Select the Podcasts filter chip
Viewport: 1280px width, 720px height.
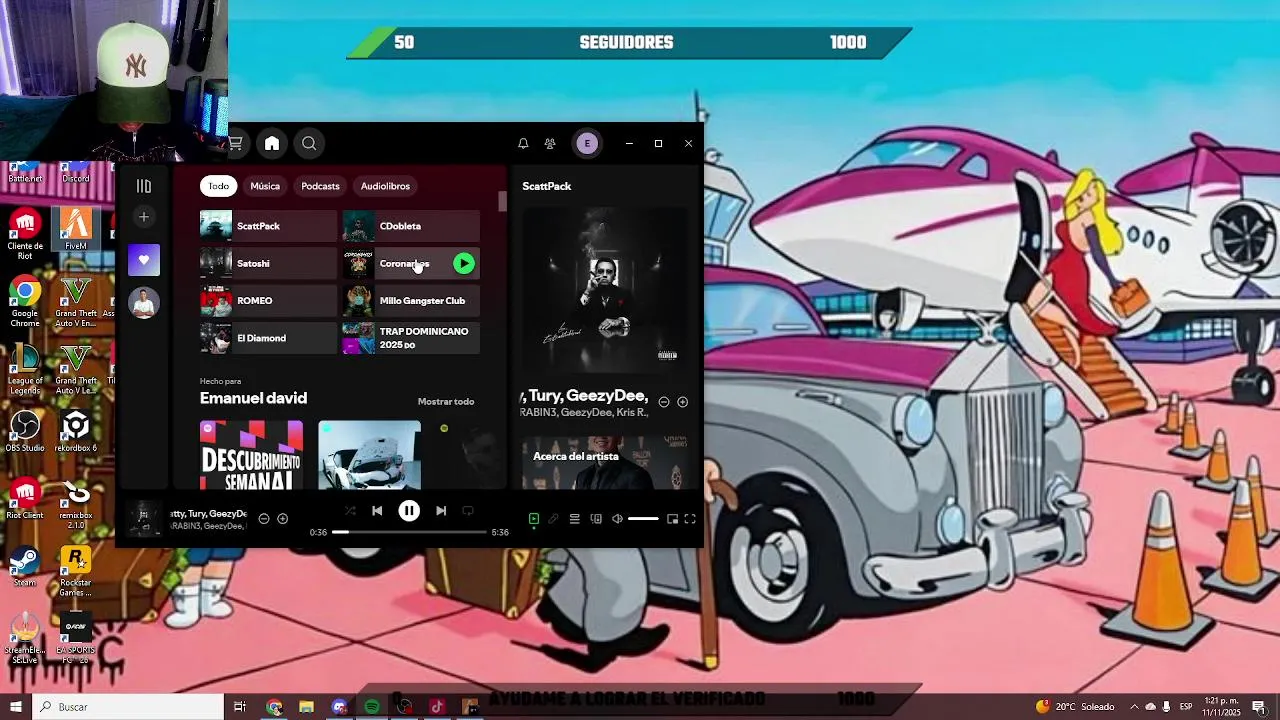(321, 186)
